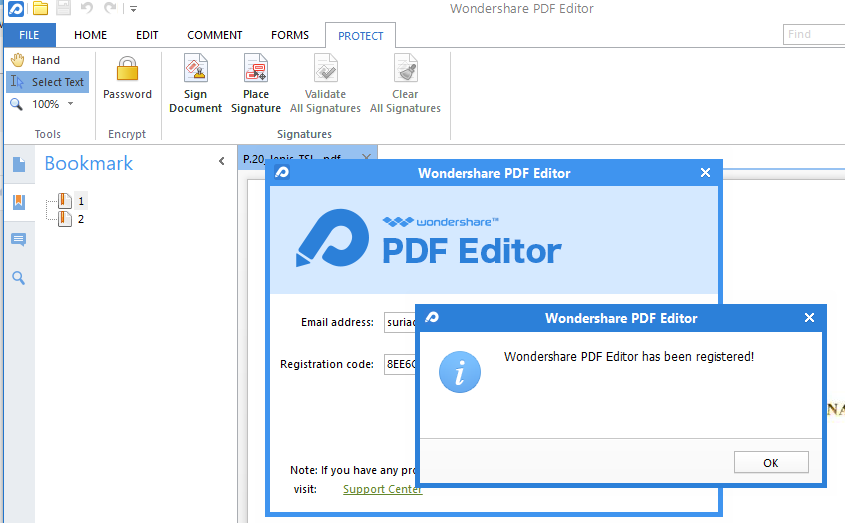Click Validate All Signatures icon
The width and height of the screenshot is (845, 523).
[x=325, y=68]
